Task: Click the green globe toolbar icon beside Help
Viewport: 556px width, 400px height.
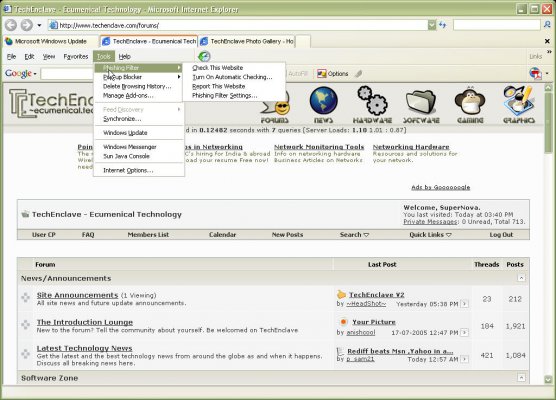Action: [x=204, y=56]
